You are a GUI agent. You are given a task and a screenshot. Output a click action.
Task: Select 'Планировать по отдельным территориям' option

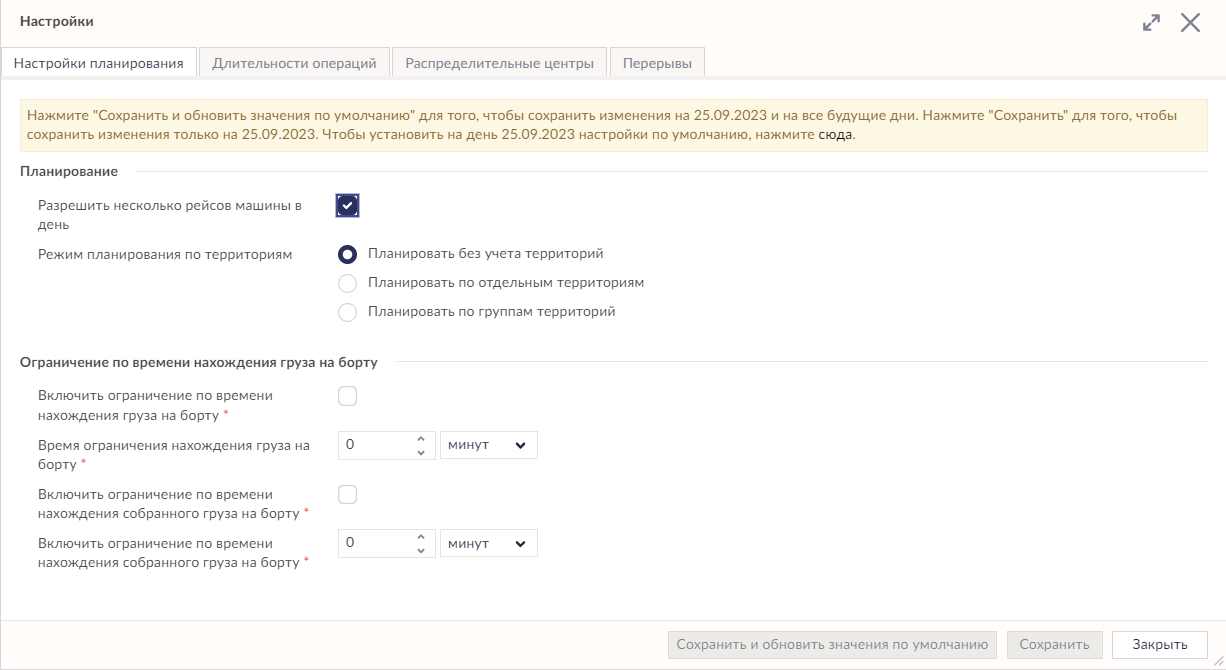(347, 283)
